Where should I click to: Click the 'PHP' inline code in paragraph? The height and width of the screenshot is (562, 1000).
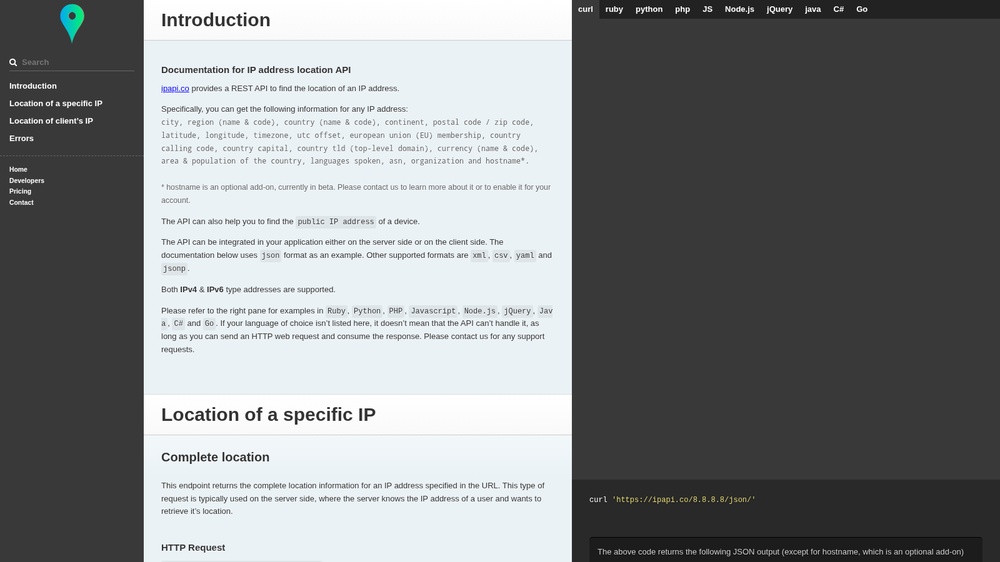point(395,311)
